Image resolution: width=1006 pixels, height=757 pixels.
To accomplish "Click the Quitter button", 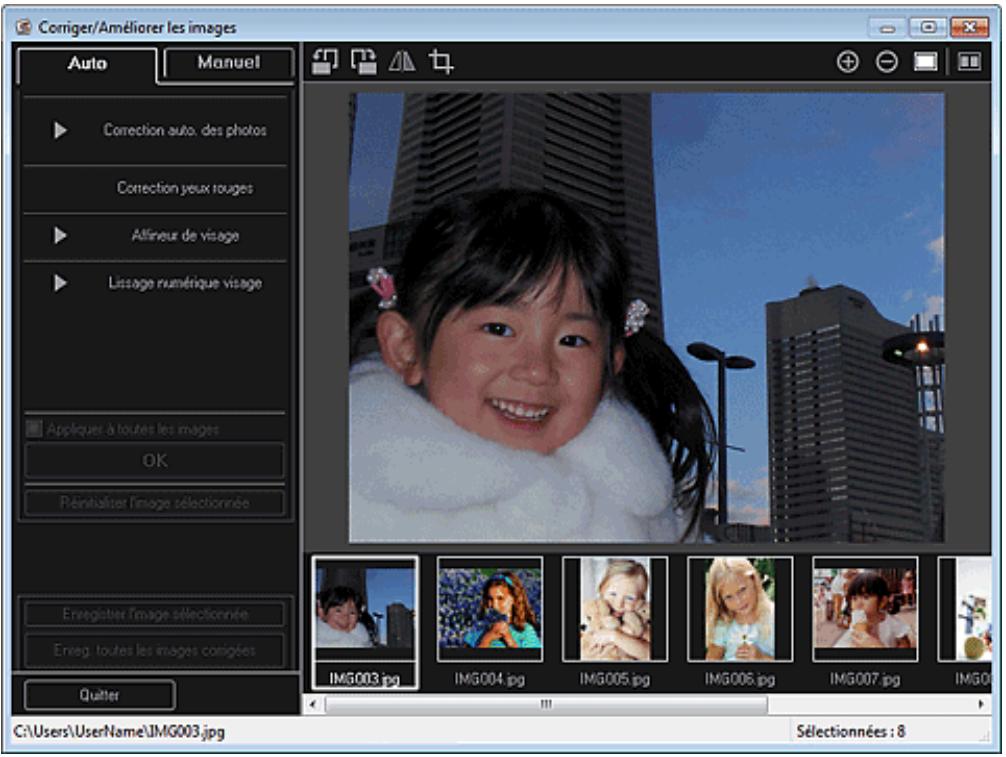I will tap(99, 695).
